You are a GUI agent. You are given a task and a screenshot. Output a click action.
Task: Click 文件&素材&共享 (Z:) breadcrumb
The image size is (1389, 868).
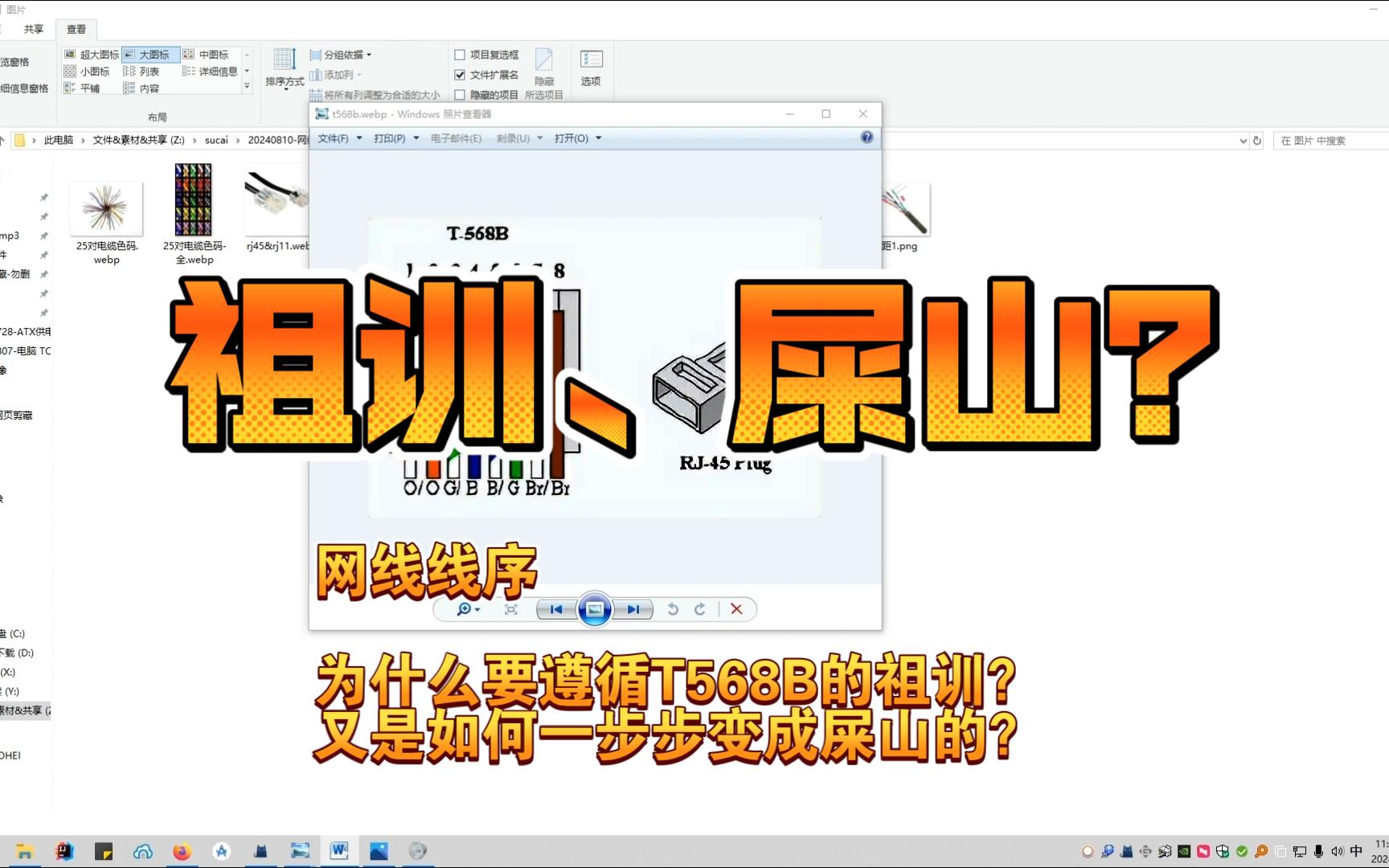coord(138,140)
